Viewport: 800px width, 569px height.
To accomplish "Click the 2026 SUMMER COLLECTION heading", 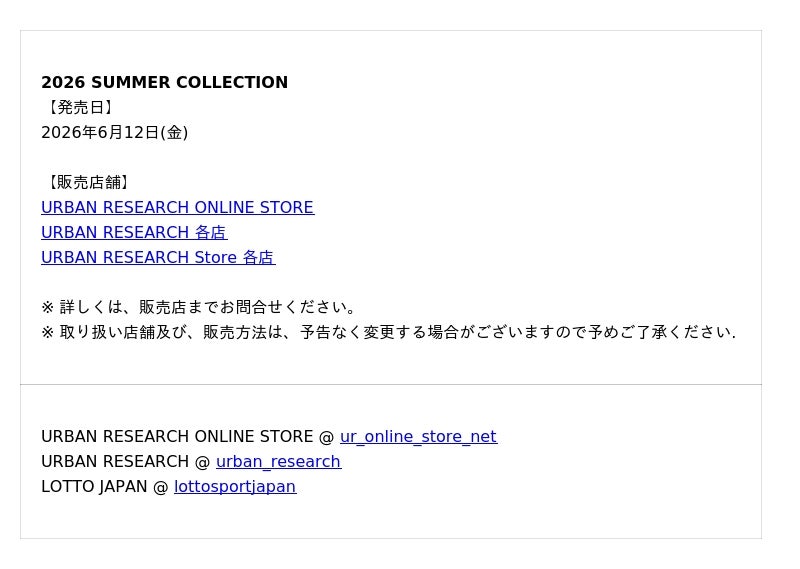I will click(165, 82).
